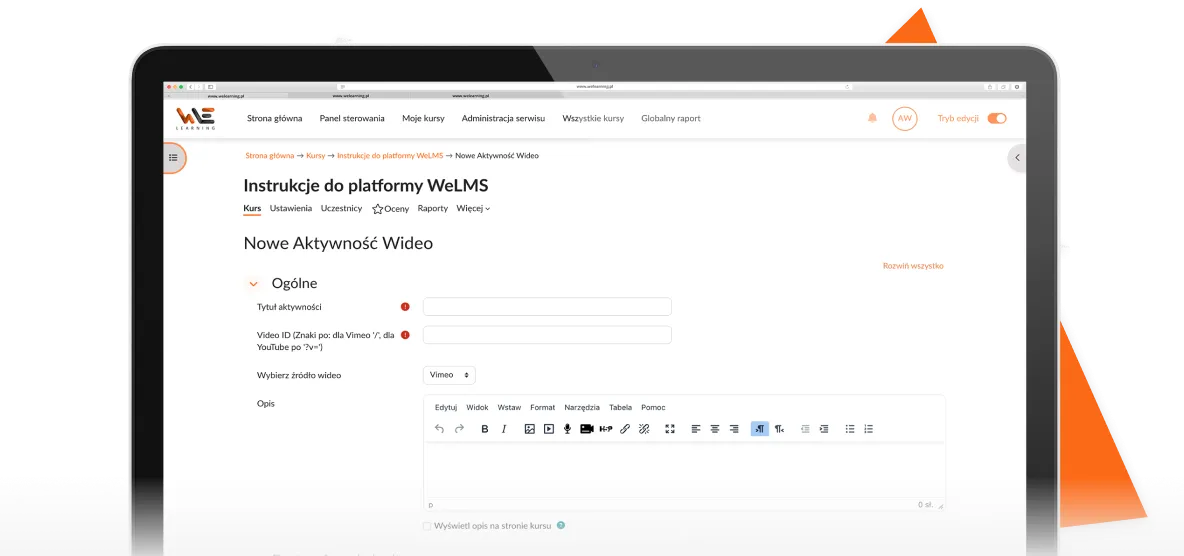
Task: Click the undo icon in the editor
Action: click(x=439, y=429)
